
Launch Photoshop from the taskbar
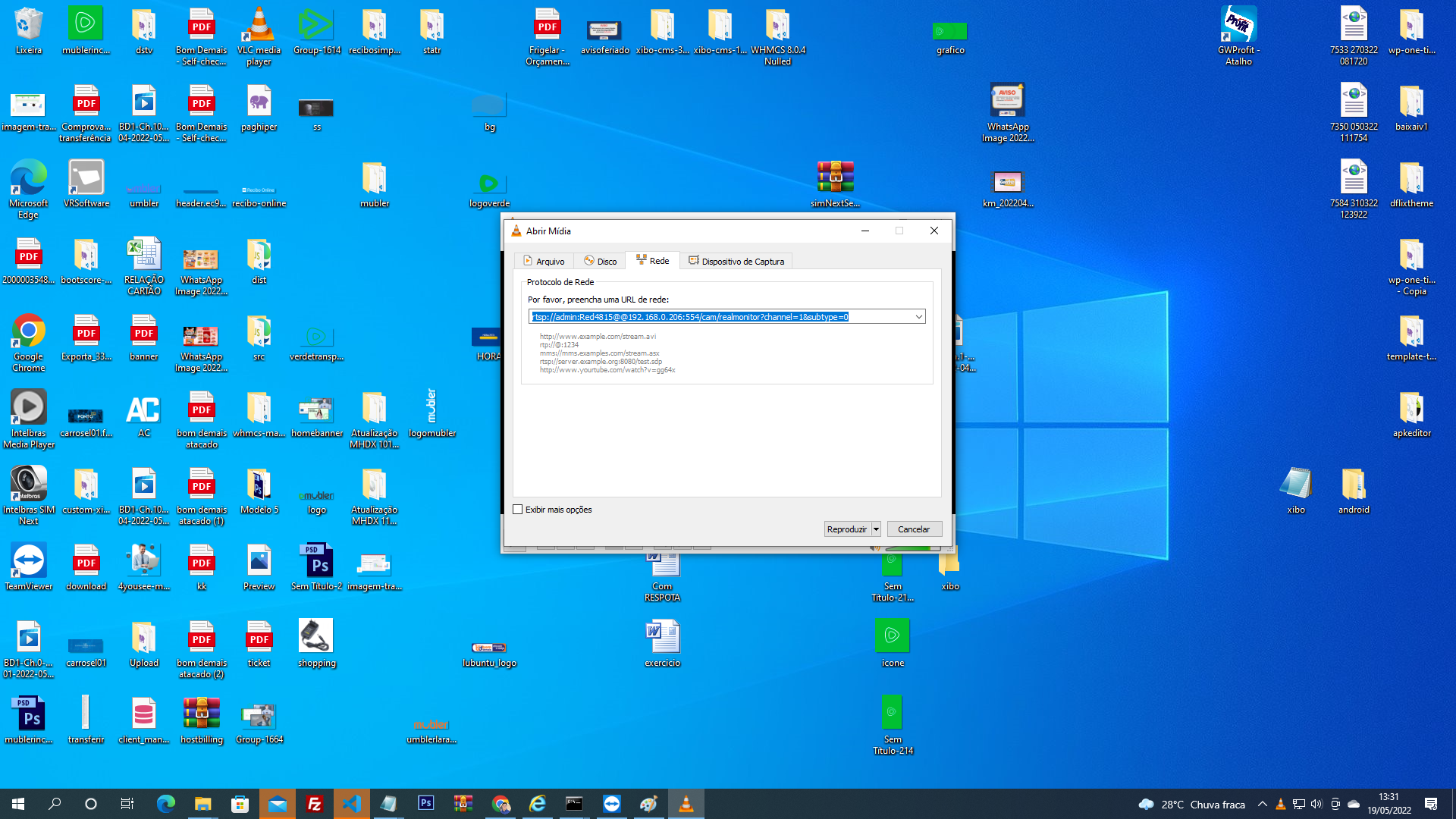point(425,804)
